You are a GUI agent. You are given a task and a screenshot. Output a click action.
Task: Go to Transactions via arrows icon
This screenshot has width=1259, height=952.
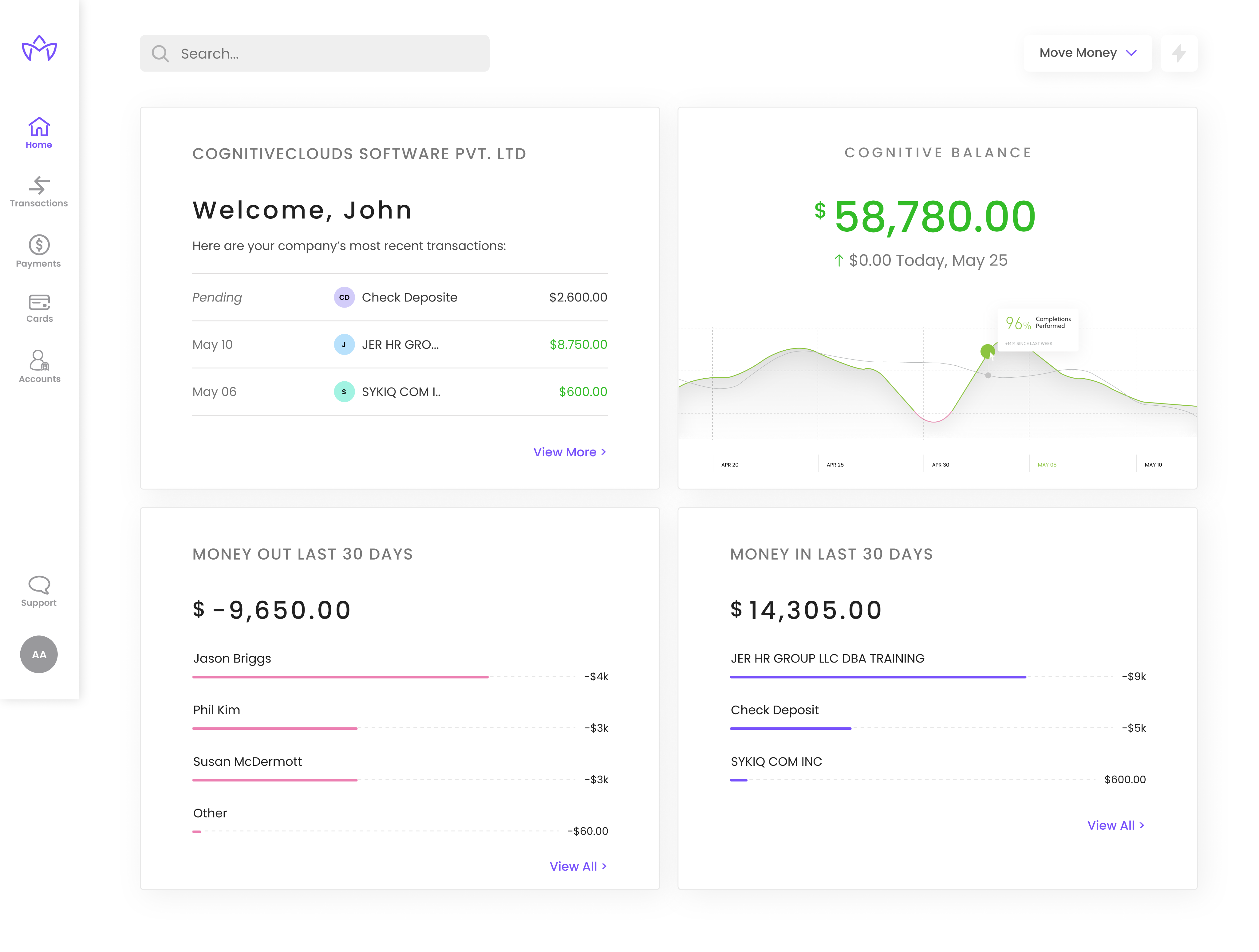(x=39, y=186)
